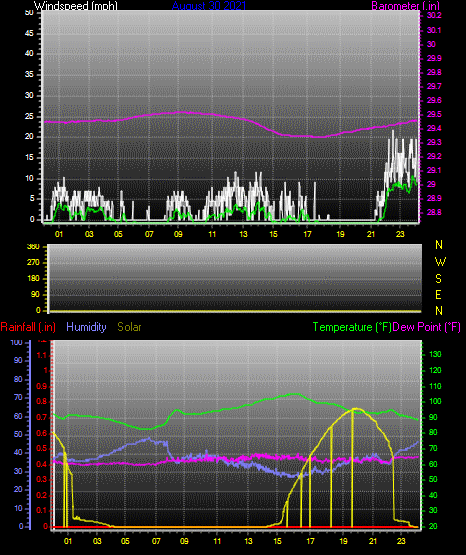
Task: Select the Dew Point (°F) legend label
Action: tap(427, 327)
